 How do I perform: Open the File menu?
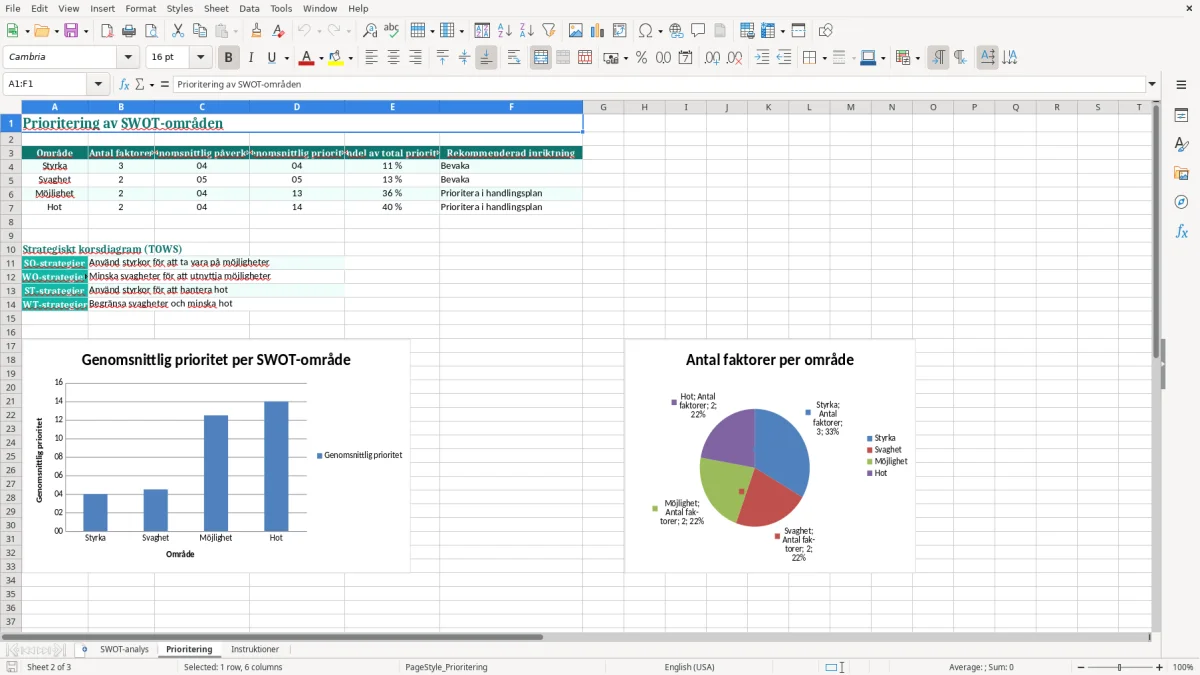click(12, 8)
